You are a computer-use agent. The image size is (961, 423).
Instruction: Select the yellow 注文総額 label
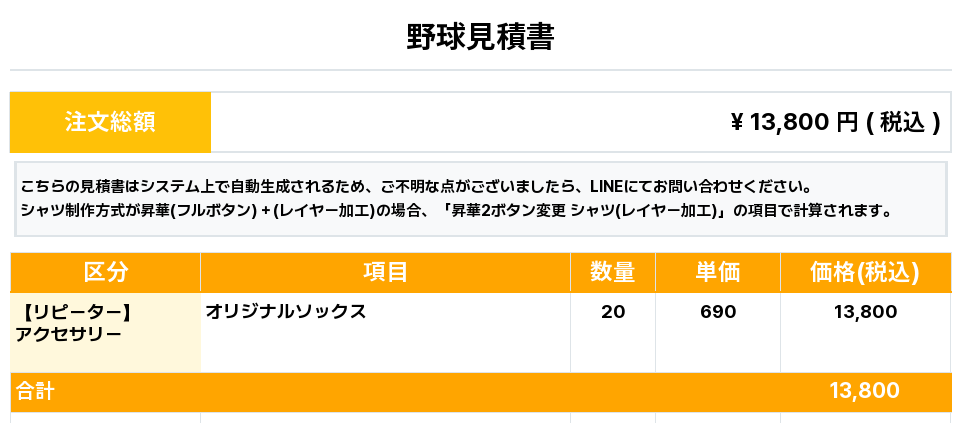point(110,122)
